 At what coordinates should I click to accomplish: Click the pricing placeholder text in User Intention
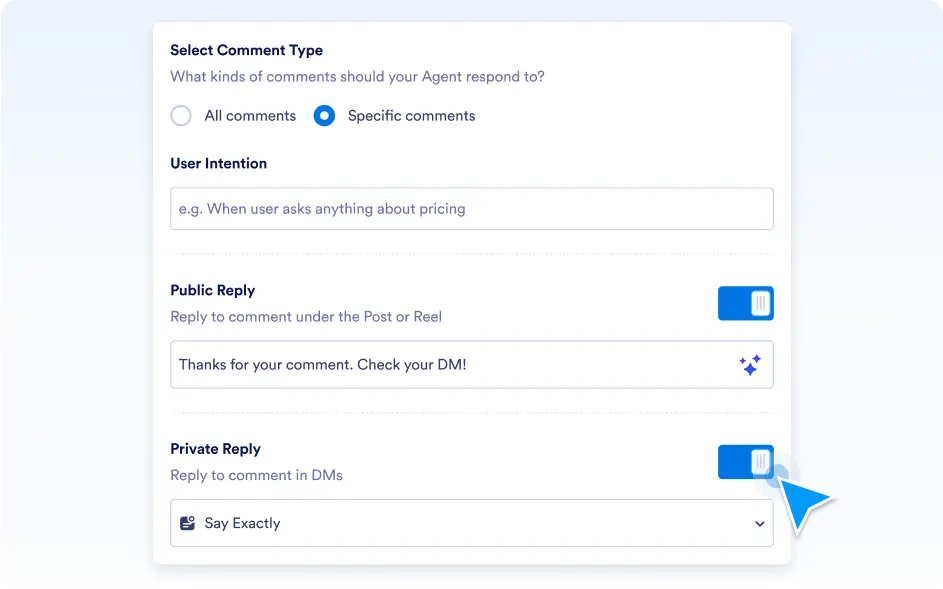(x=322, y=209)
